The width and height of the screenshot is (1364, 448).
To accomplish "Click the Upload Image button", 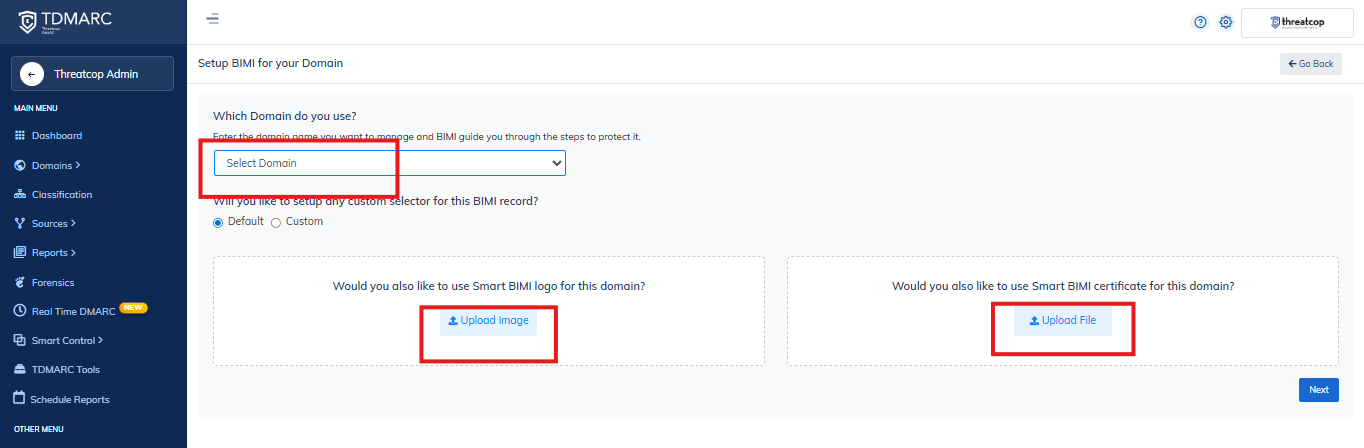I will click(488, 321).
